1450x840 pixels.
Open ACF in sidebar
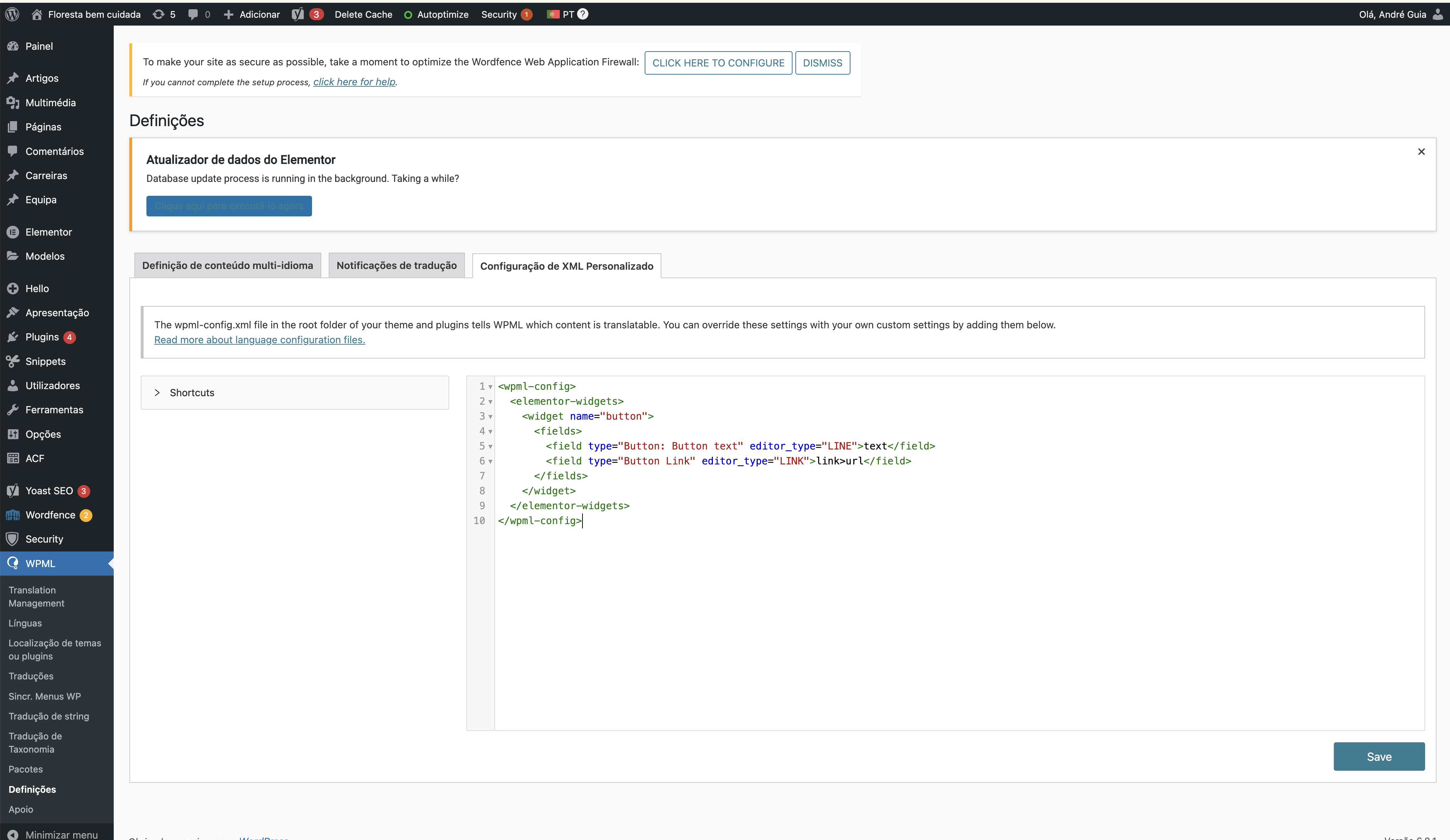pos(34,458)
